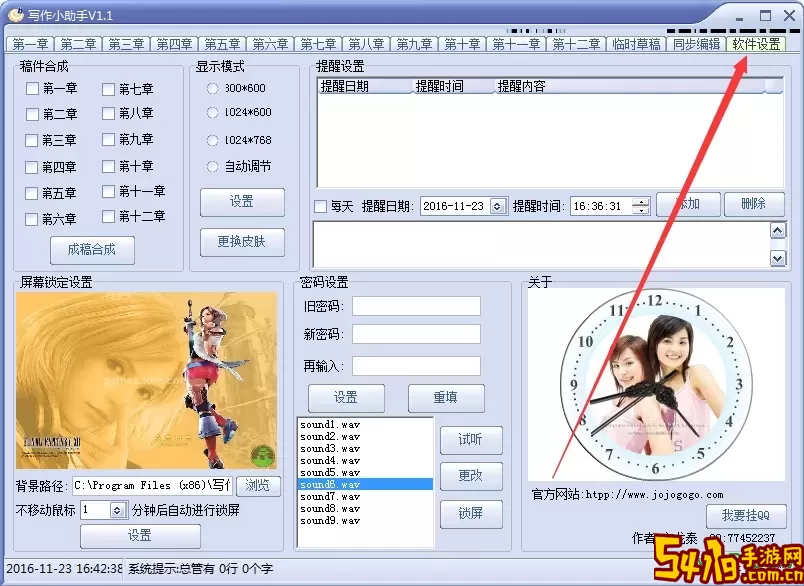Select the 800*600 display mode

[212, 88]
